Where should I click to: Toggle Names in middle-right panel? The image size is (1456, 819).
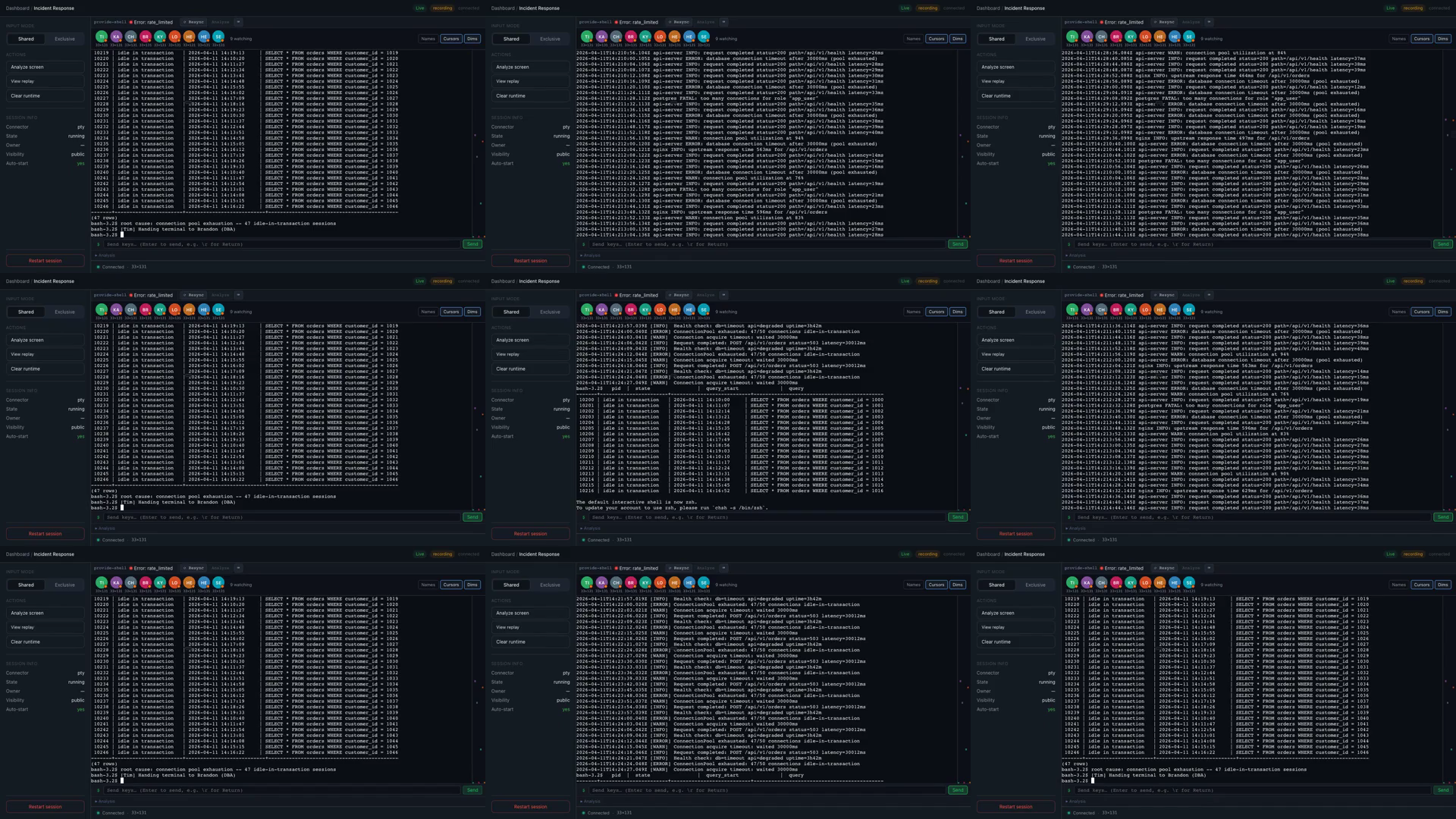pyautogui.click(x=1398, y=312)
